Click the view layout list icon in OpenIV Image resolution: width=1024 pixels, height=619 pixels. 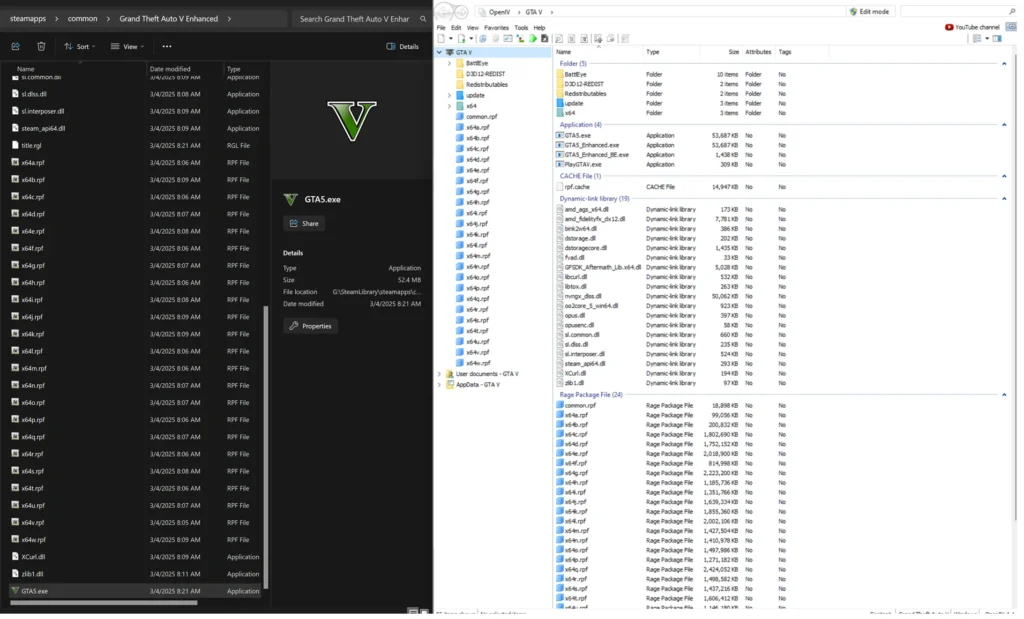(976, 39)
